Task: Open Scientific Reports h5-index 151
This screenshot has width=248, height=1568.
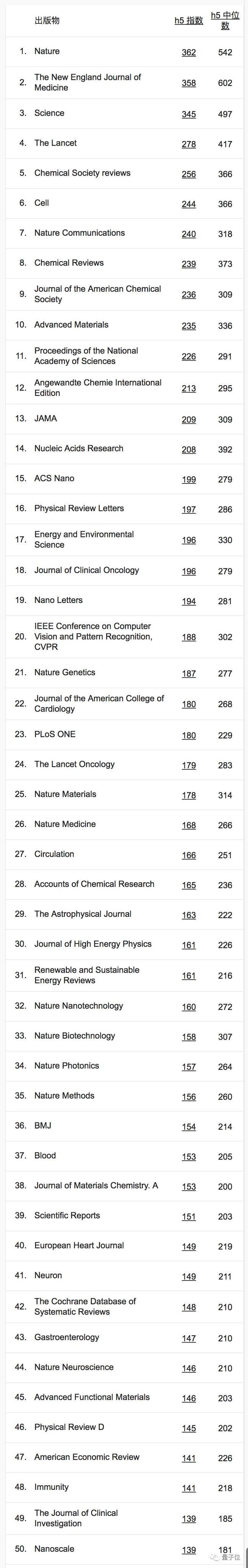Action: [188, 1216]
